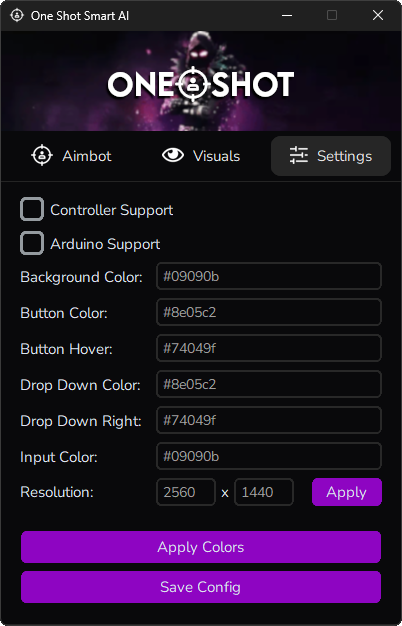Click the Button Color hex input field

(269, 312)
